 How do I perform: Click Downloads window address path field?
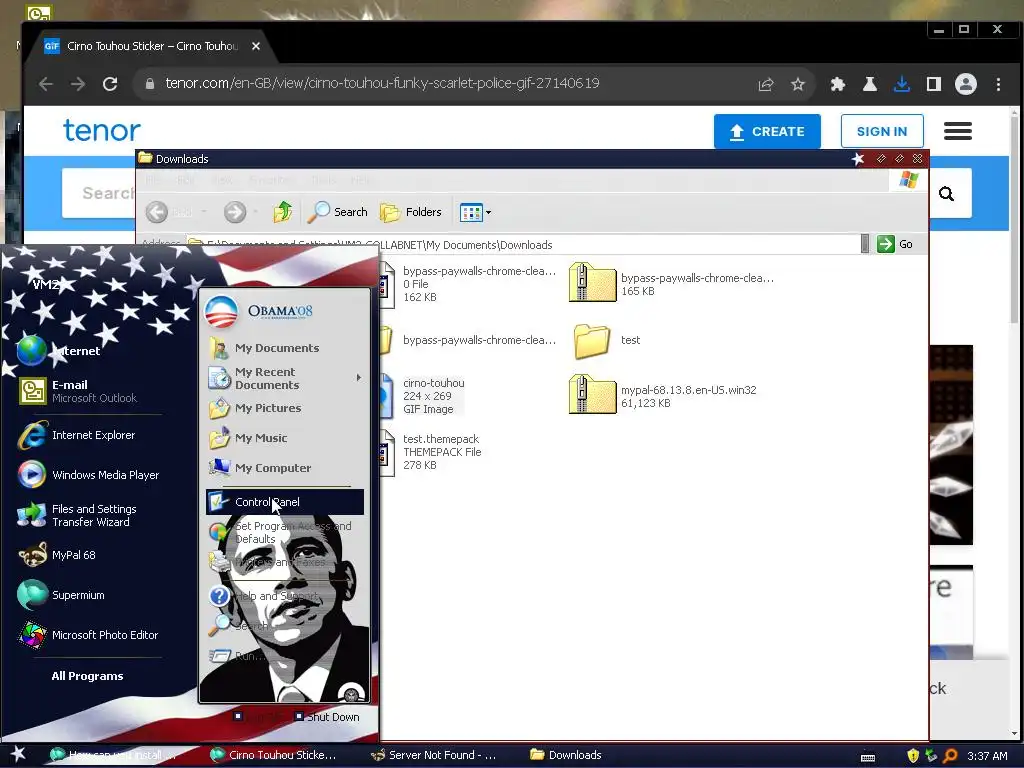pyautogui.click(x=522, y=245)
